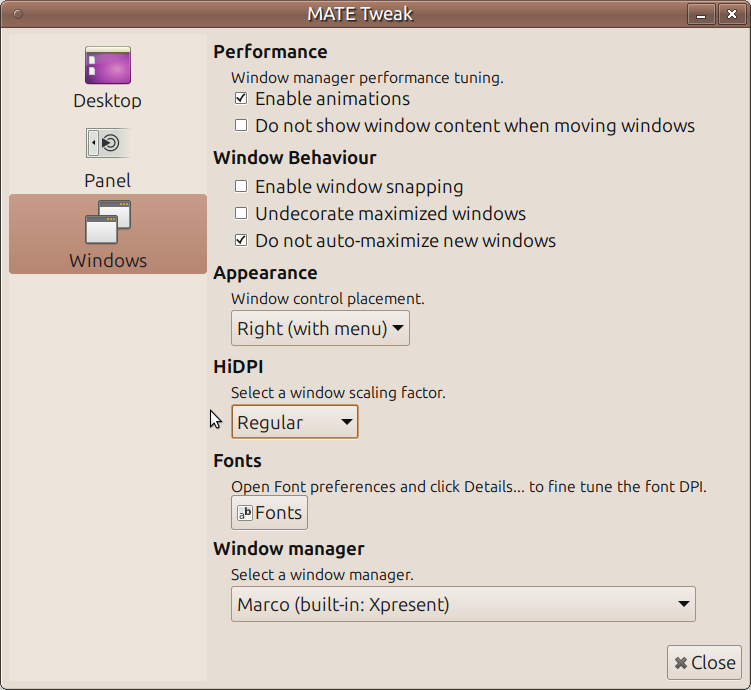Uncheck Do not auto-maximize new windows

pos(241,240)
